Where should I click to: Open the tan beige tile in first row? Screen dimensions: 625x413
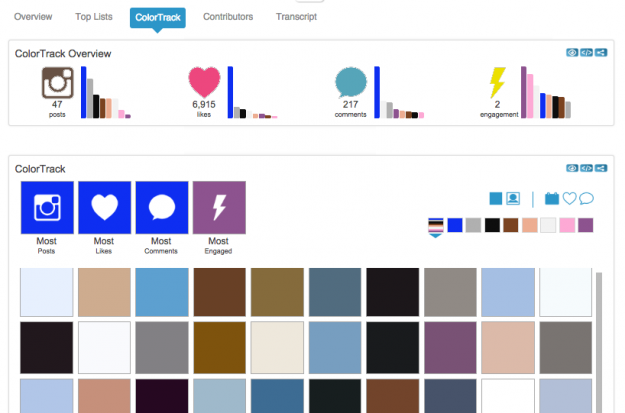104,292
